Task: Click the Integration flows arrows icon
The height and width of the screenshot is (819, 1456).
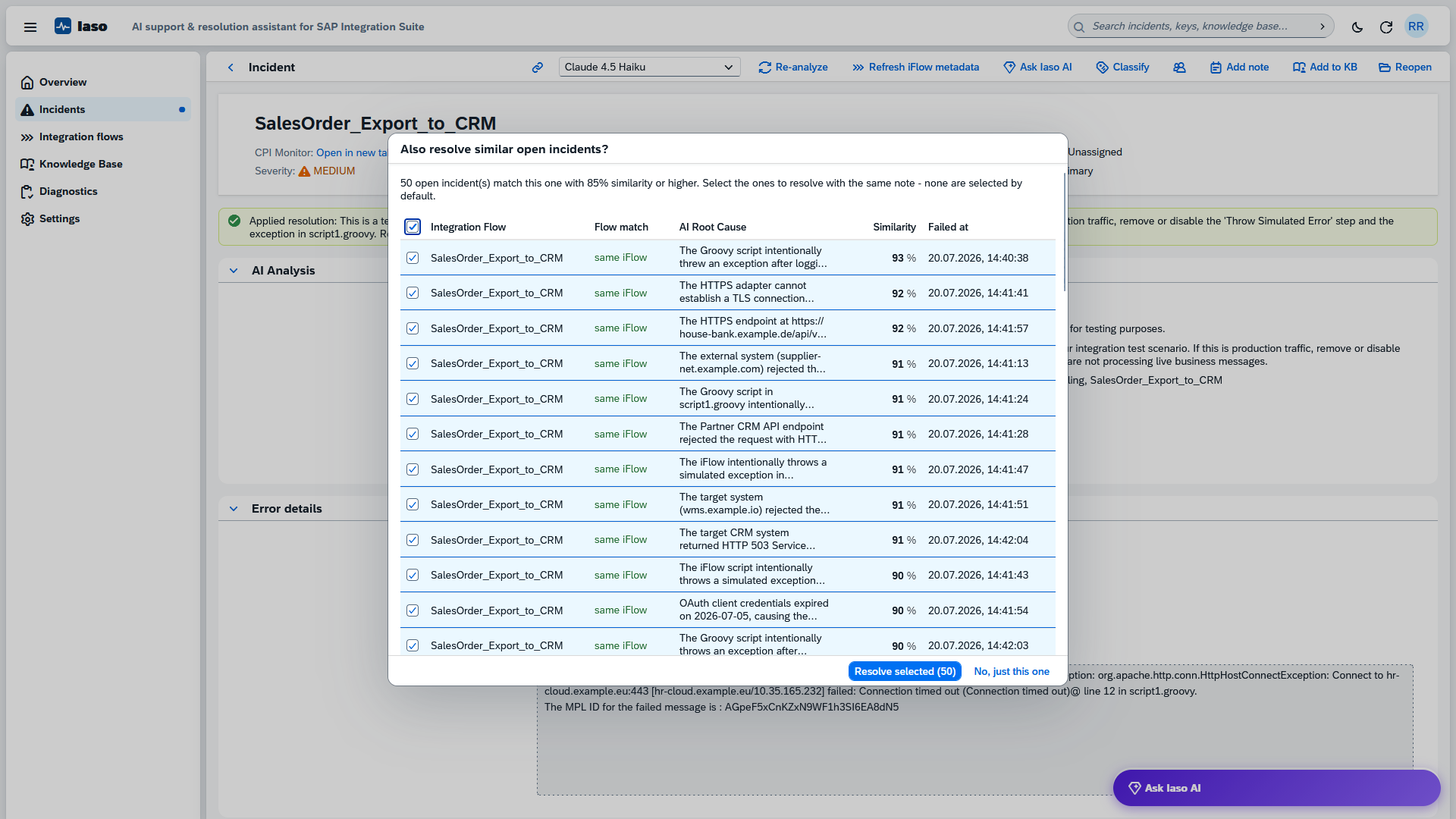Action: 27,137
